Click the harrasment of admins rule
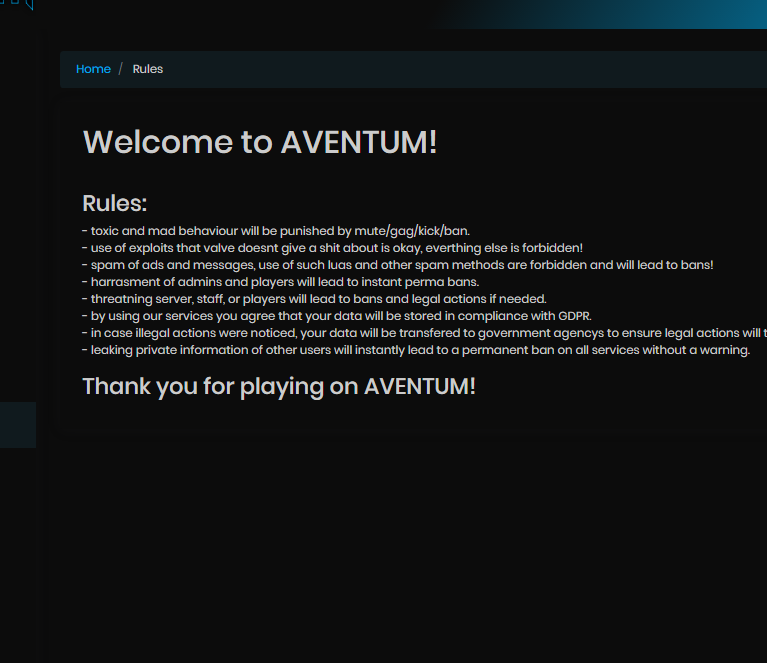 (x=280, y=282)
